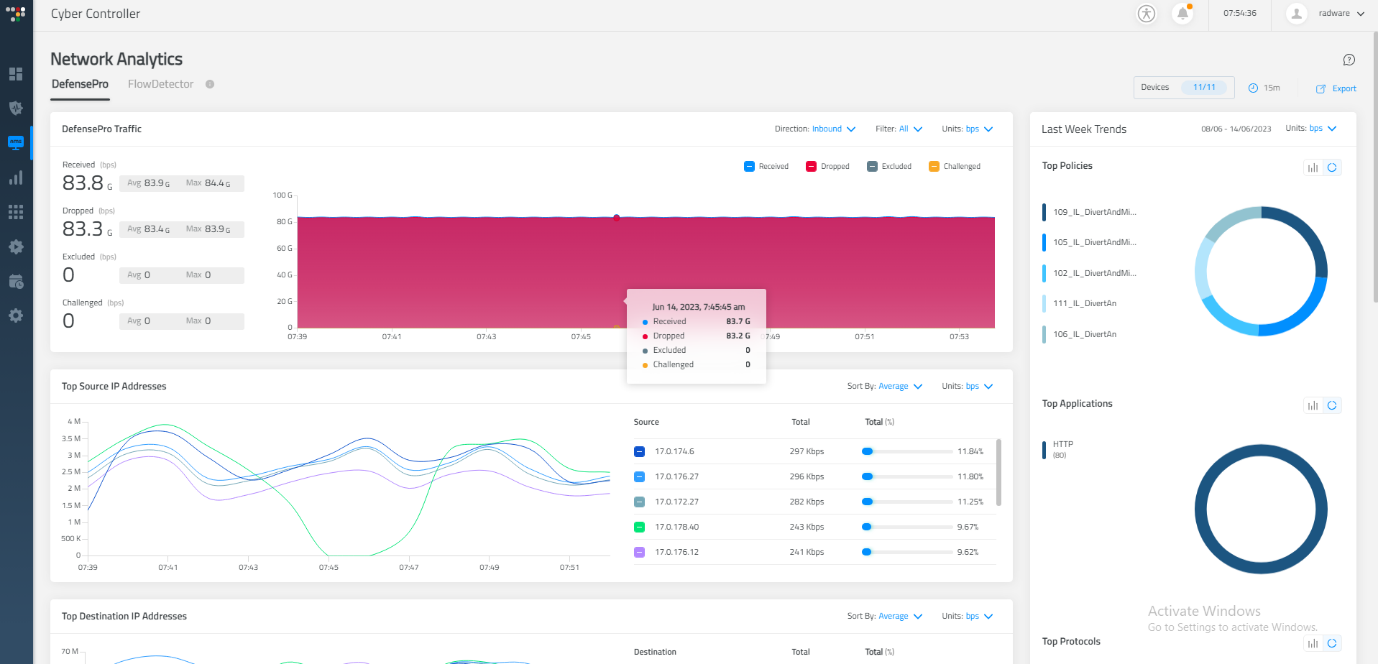The height and width of the screenshot is (664, 1378).
Task: Open the scheduler calendar icon in sidebar
Action: (x=15, y=281)
